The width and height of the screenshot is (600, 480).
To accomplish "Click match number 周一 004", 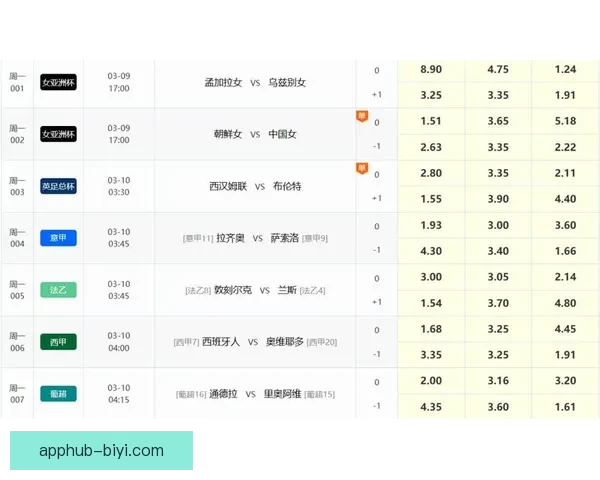I will pos(17,238).
